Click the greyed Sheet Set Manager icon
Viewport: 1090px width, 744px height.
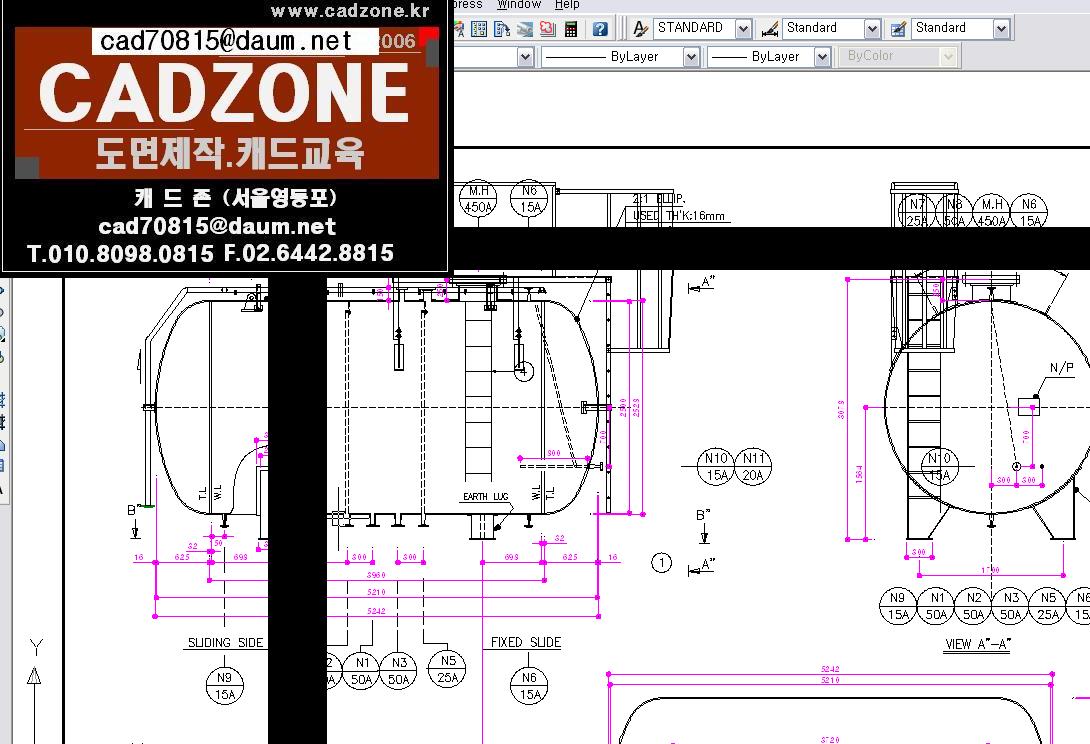click(x=525, y=29)
